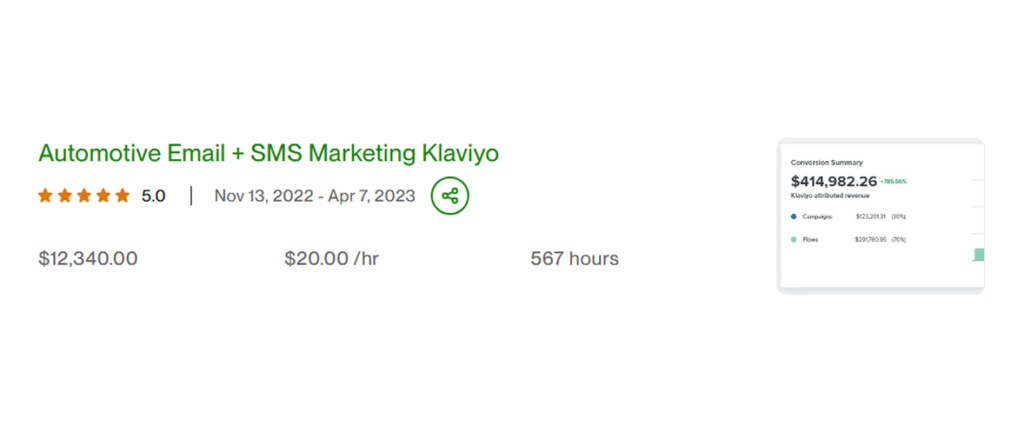This screenshot has width=1024, height=426.
Task: Click the $20.00 /hr rate text
Action: click(331, 259)
